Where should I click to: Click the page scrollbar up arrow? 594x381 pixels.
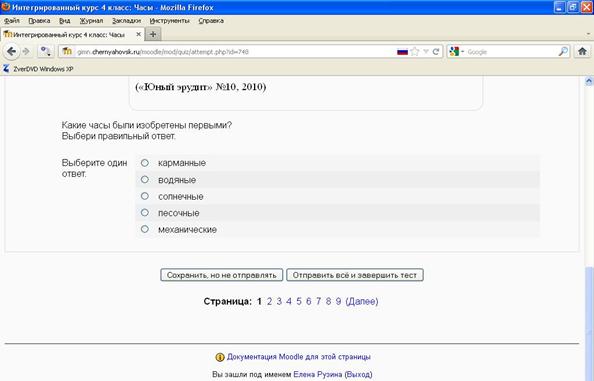[589, 81]
